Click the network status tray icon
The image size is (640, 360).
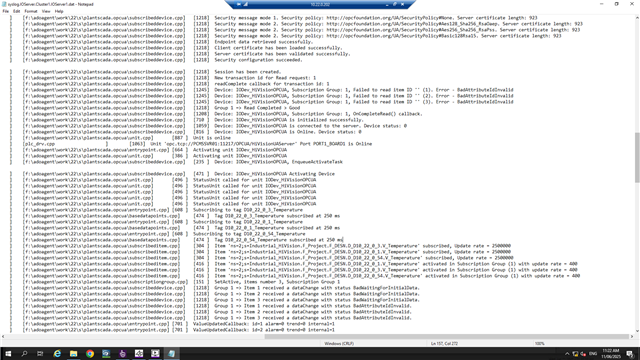pyautogui.click(x=575, y=354)
